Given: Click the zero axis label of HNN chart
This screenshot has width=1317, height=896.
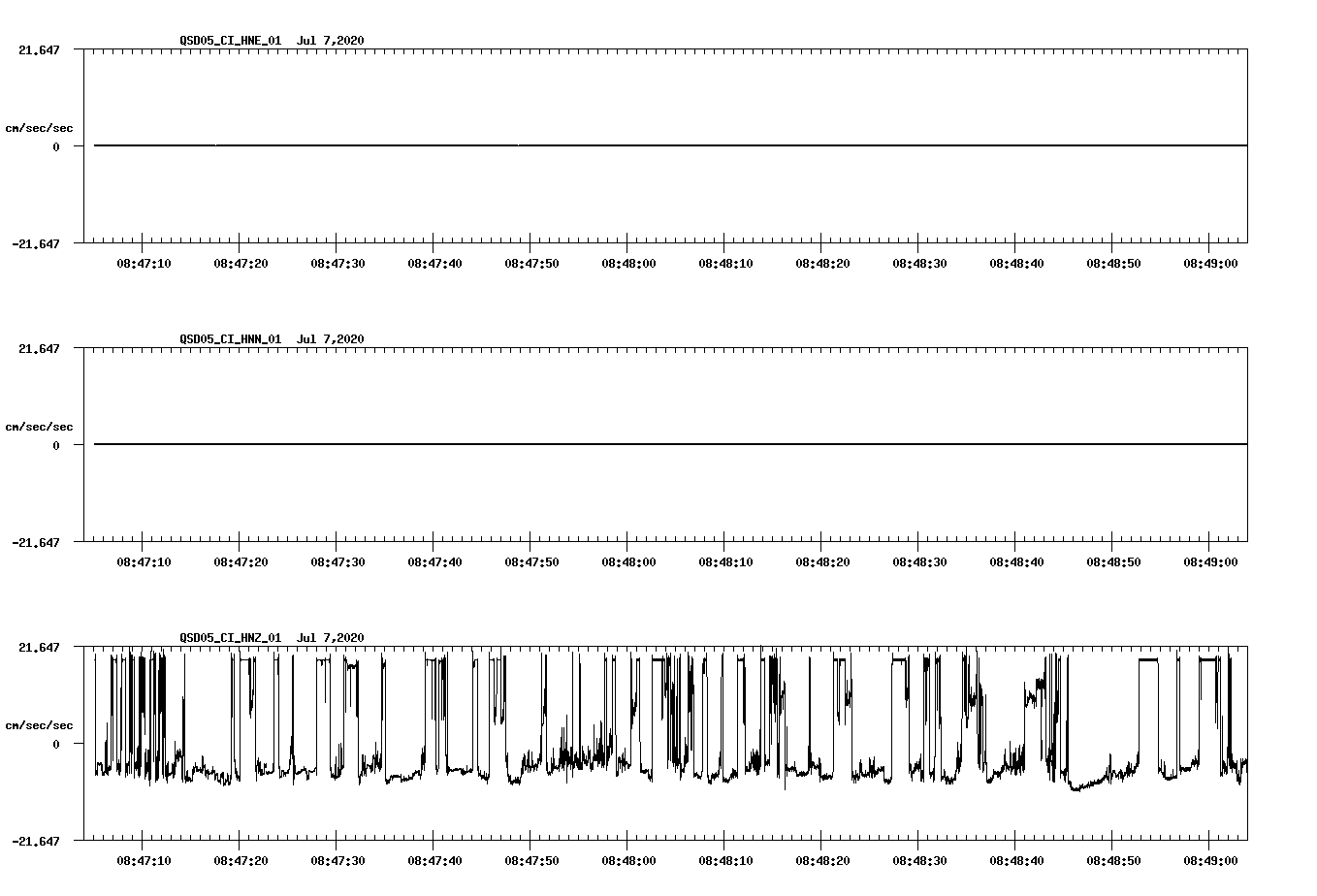Looking at the screenshot, I should pos(56,446).
